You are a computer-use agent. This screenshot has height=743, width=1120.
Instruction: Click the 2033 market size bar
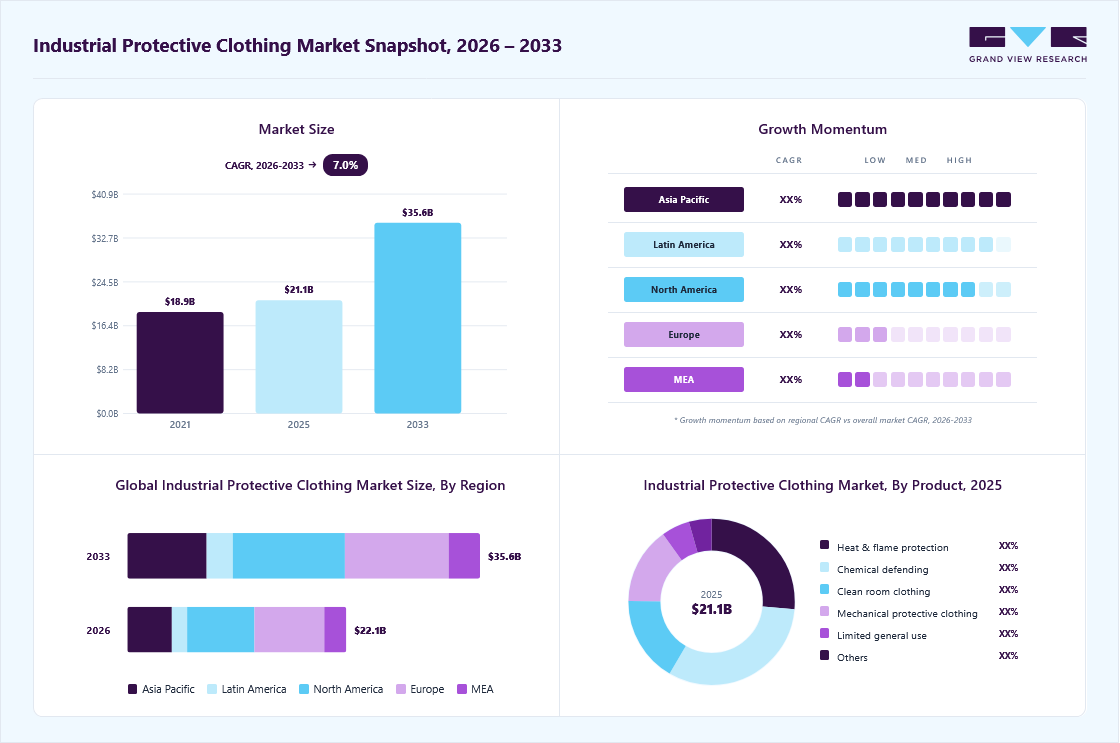coord(418,318)
